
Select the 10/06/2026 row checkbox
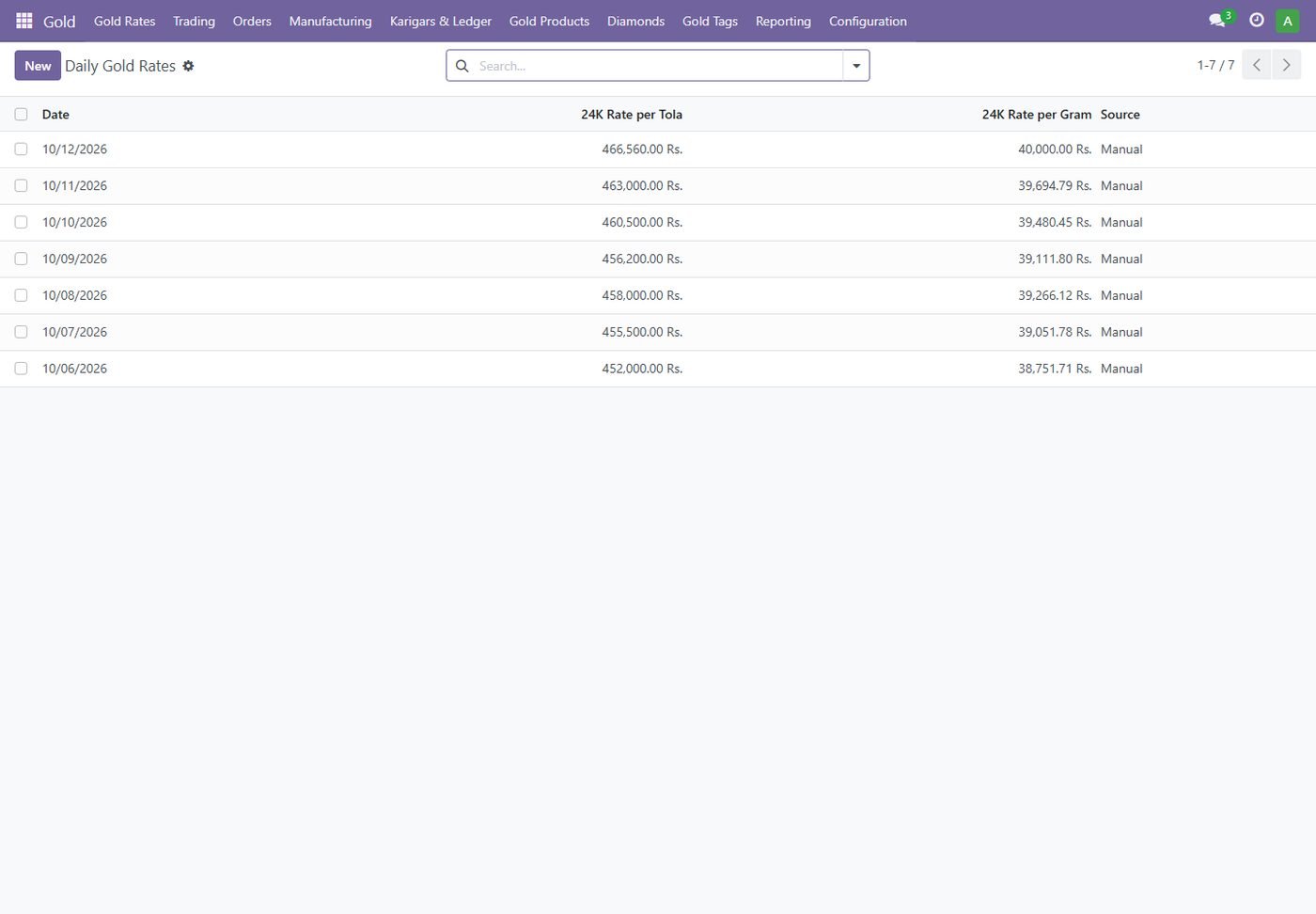pos(21,370)
